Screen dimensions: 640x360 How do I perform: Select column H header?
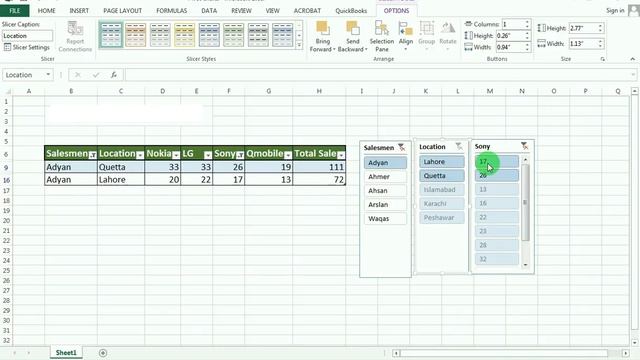[x=319, y=91]
